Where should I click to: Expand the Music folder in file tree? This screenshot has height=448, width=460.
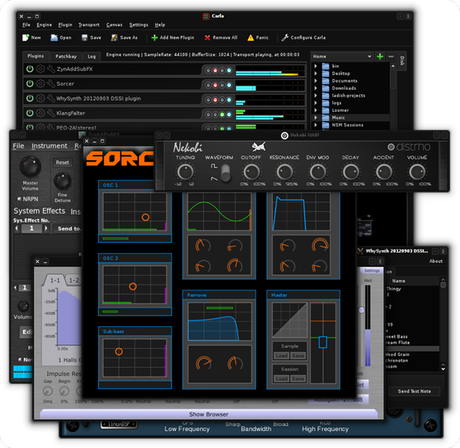point(315,117)
